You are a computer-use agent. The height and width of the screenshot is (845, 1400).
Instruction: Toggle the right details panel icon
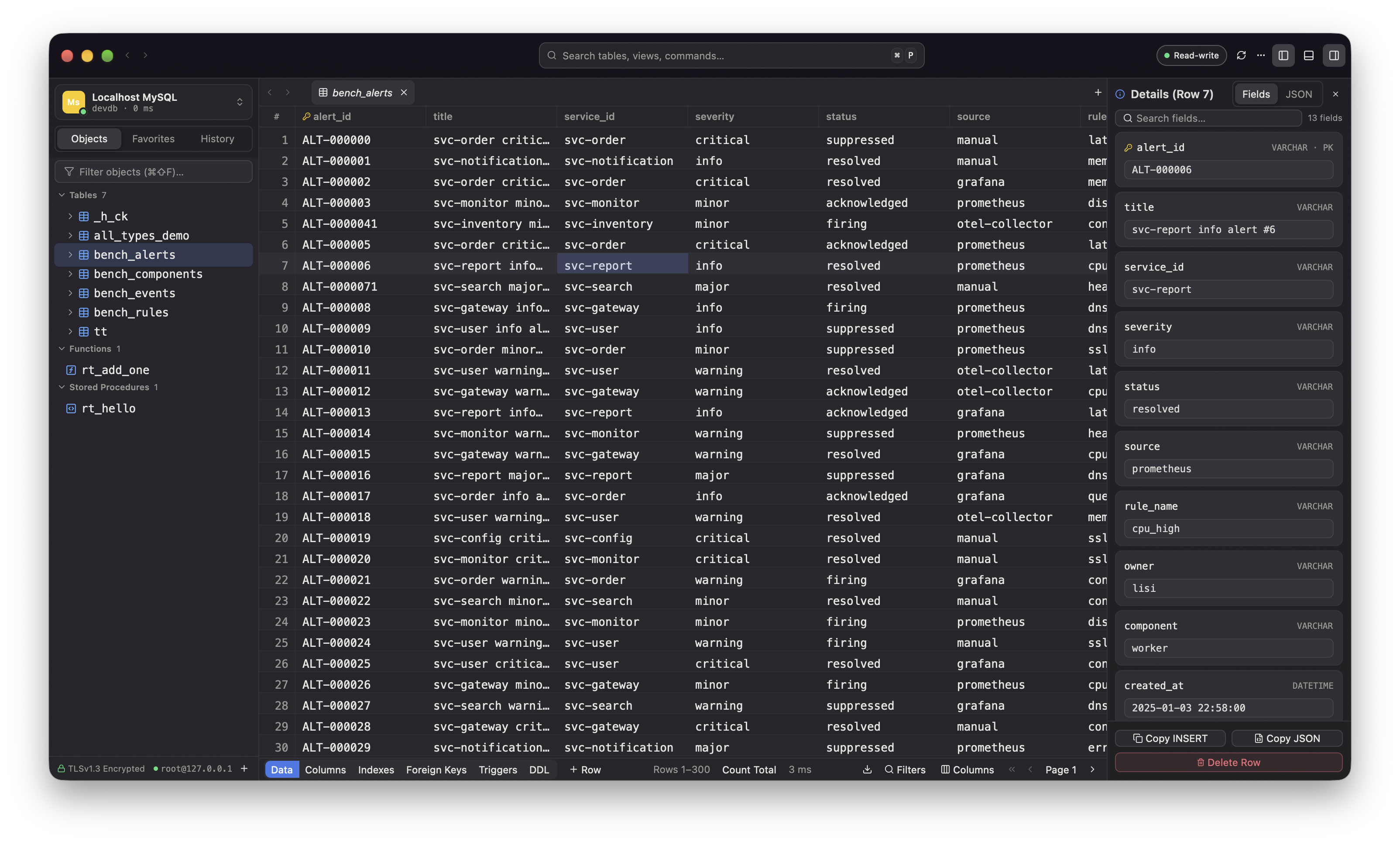point(1334,55)
